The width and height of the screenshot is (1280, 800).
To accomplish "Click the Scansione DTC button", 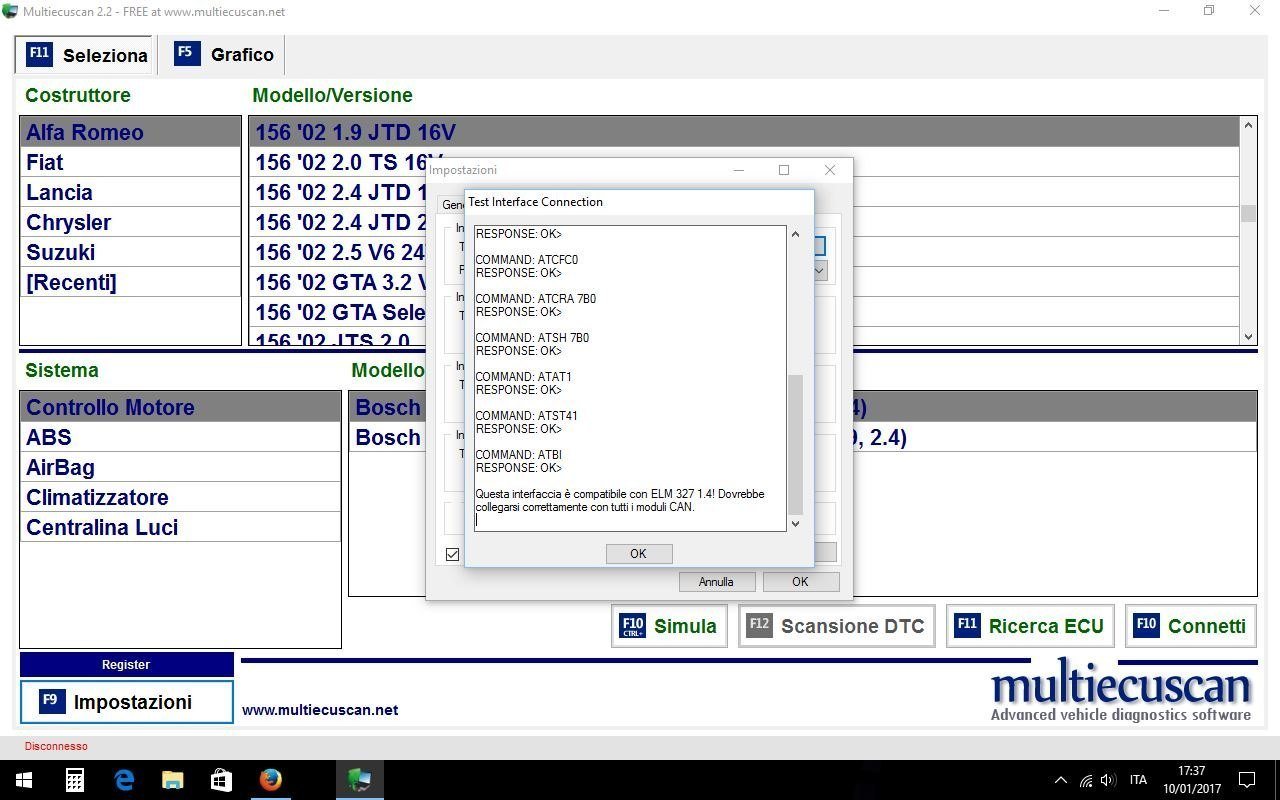I will pos(837,626).
